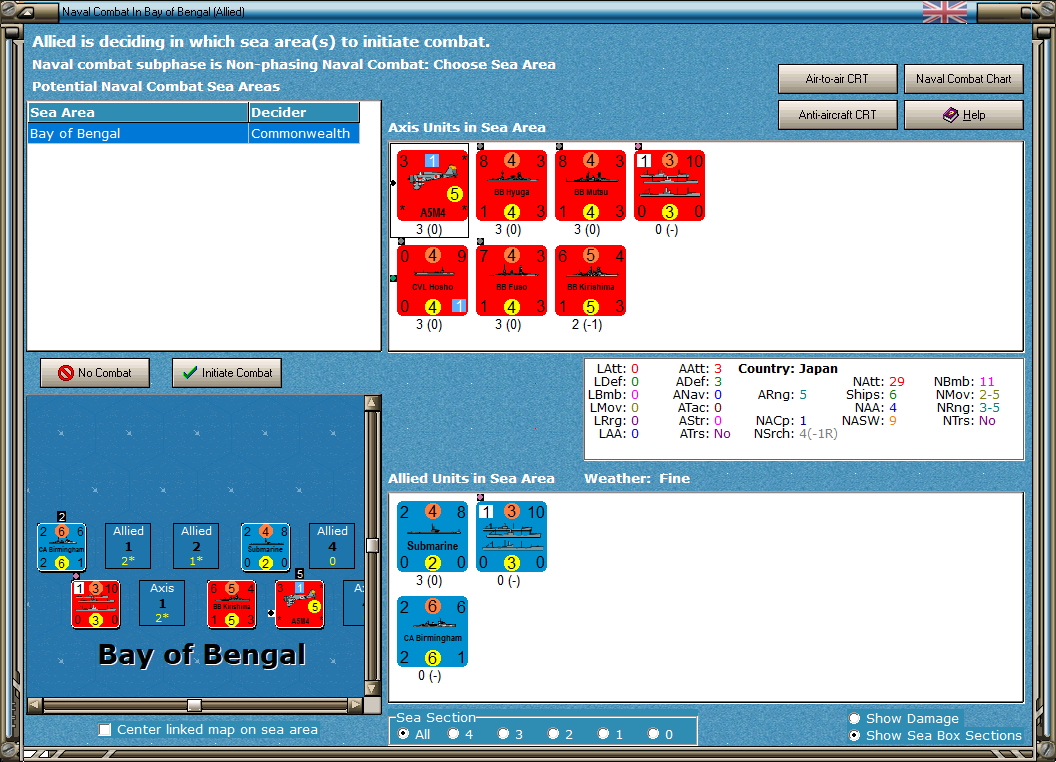Click the NAtt: 29 value in stats panel
This screenshot has height=762, width=1056.
896,381
